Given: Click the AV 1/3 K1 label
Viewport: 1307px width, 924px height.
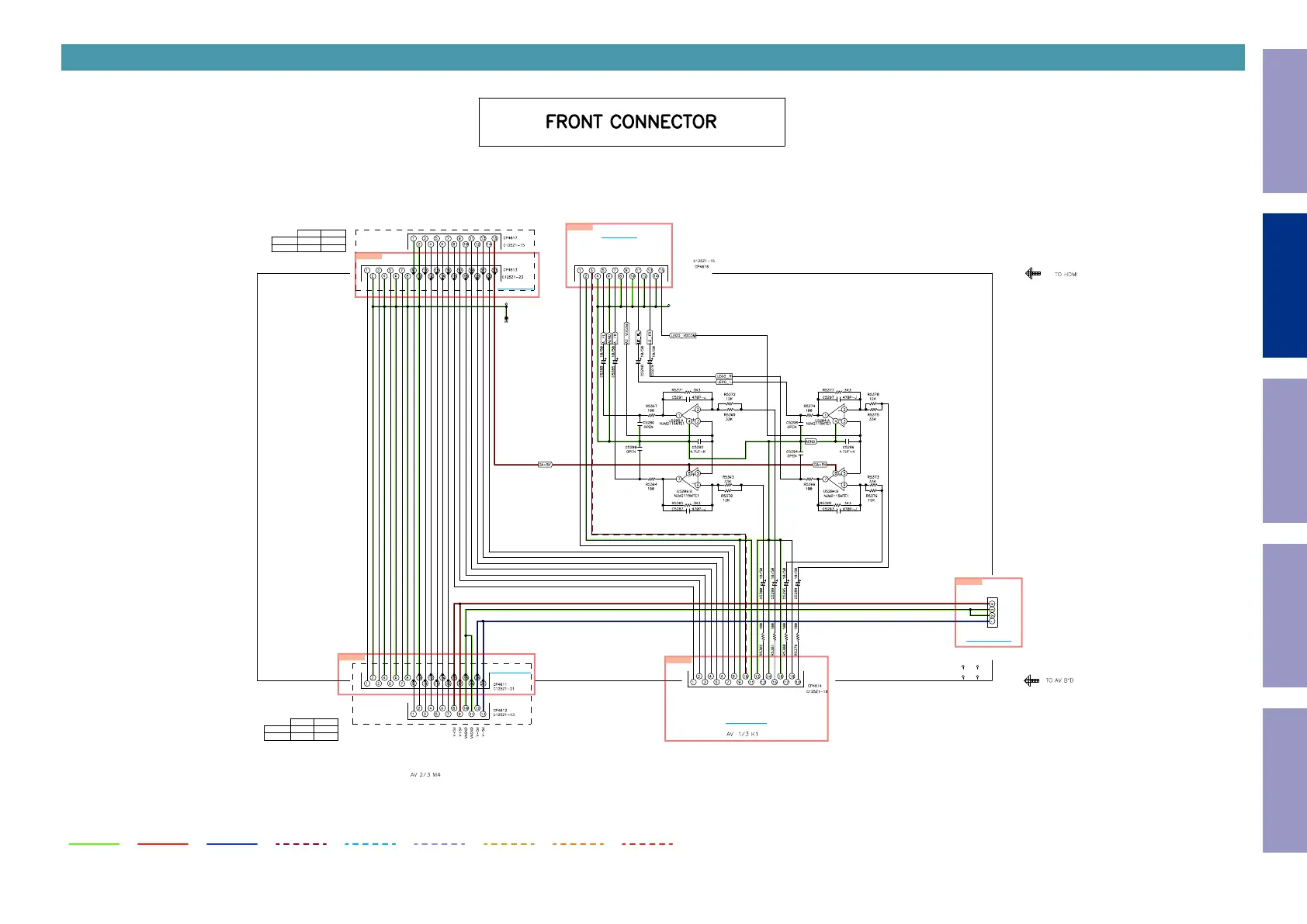Looking at the screenshot, I should [742, 734].
